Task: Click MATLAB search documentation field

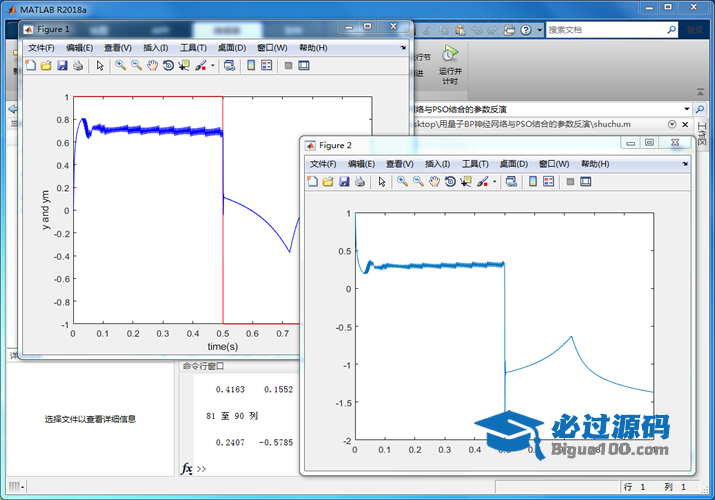Action: (606, 30)
